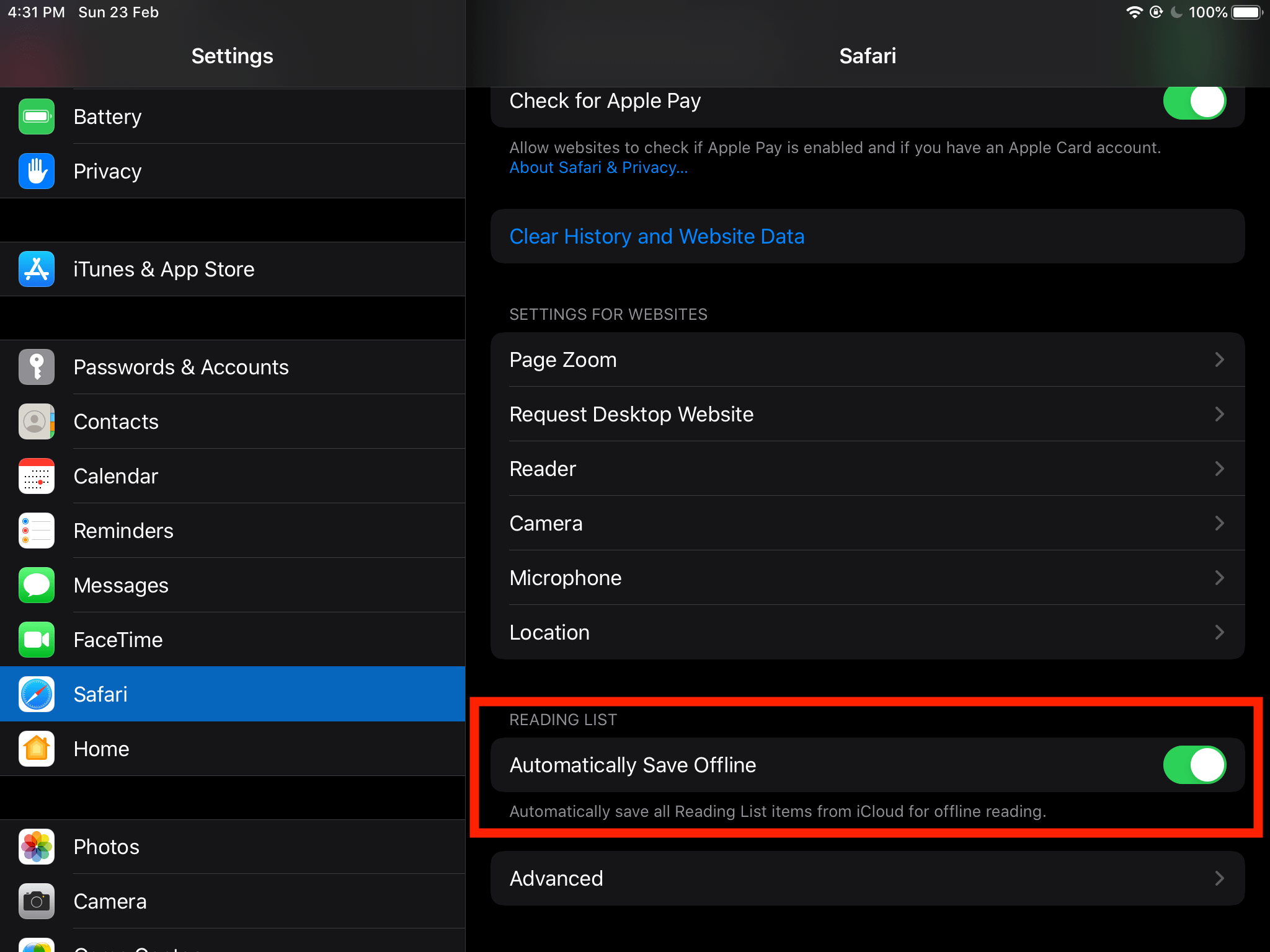
Task: Expand Page Zoom settings chevron
Action: coord(1219,359)
